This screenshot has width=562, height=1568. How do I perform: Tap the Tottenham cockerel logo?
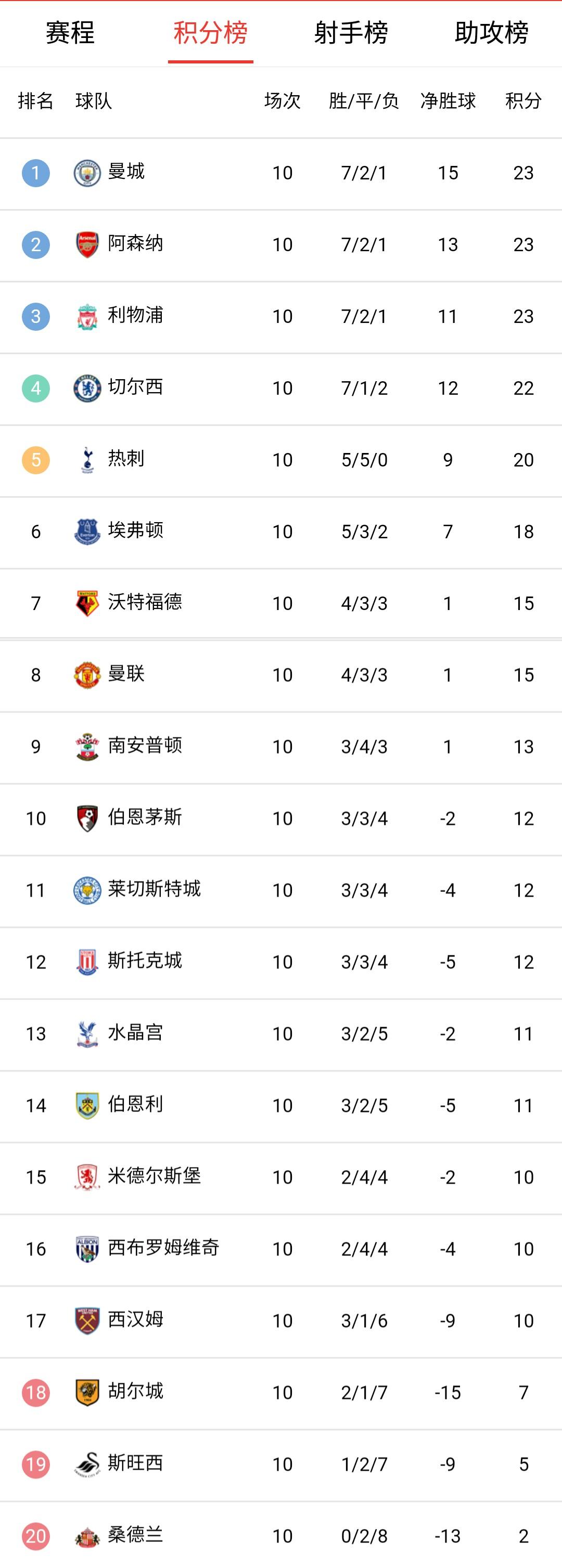point(87,460)
